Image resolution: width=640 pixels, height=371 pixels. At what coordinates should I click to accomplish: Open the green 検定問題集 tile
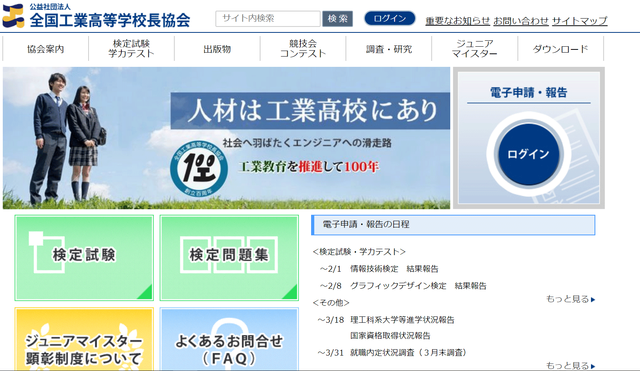tap(229, 258)
